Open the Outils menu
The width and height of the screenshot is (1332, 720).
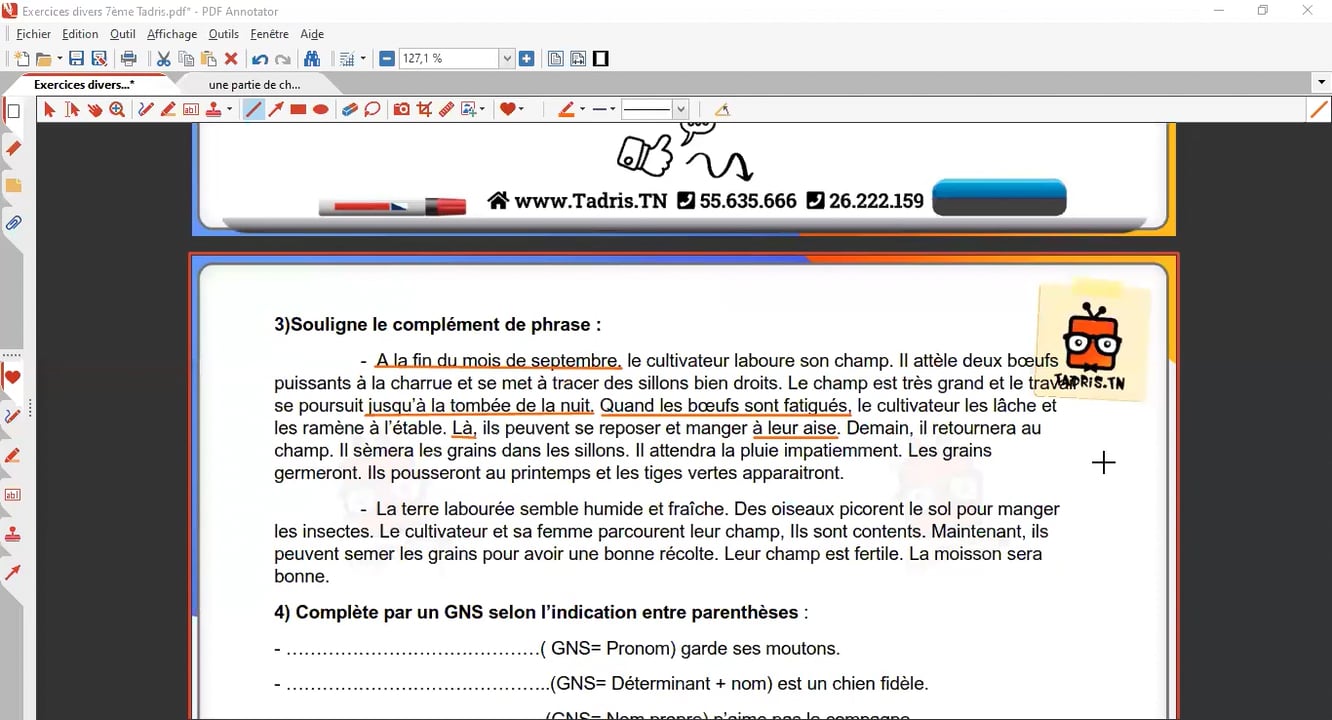click(224, 34)
